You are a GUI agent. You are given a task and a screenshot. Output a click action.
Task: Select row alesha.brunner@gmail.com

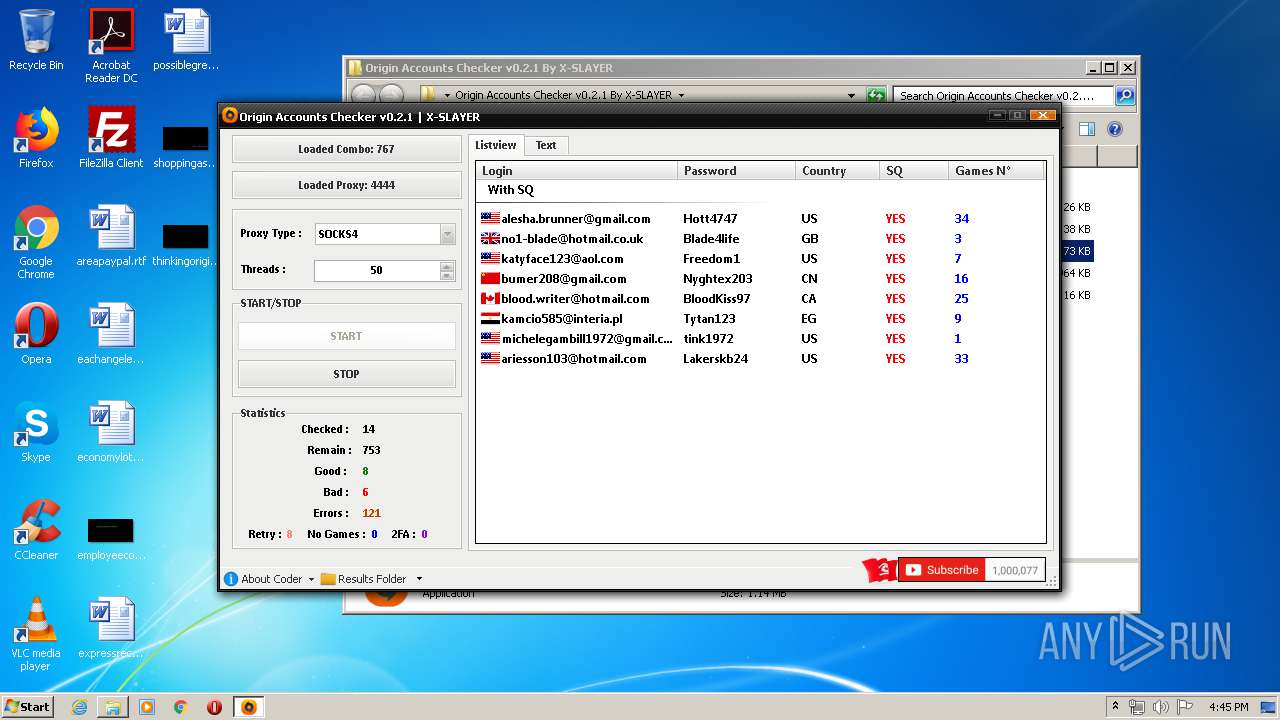(x=760, y=219)
